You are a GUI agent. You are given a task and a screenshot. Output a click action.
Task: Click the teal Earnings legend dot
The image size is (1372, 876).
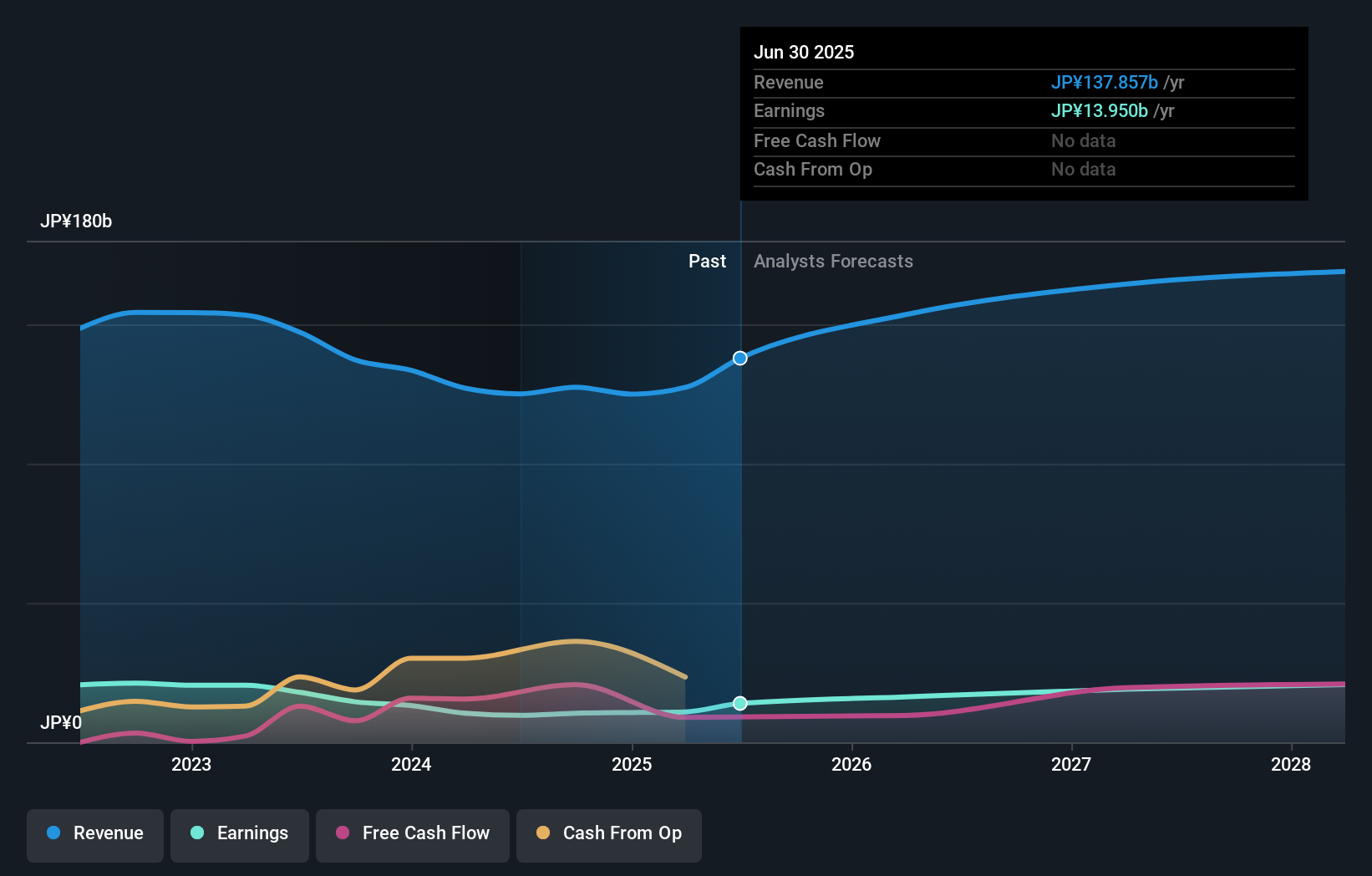pos(196,833)
